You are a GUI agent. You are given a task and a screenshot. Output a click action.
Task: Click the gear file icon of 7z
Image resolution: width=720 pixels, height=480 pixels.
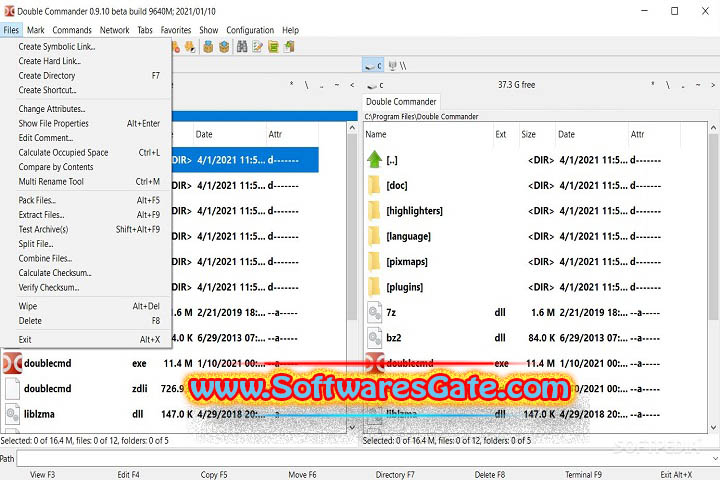[x=375, y=312]
